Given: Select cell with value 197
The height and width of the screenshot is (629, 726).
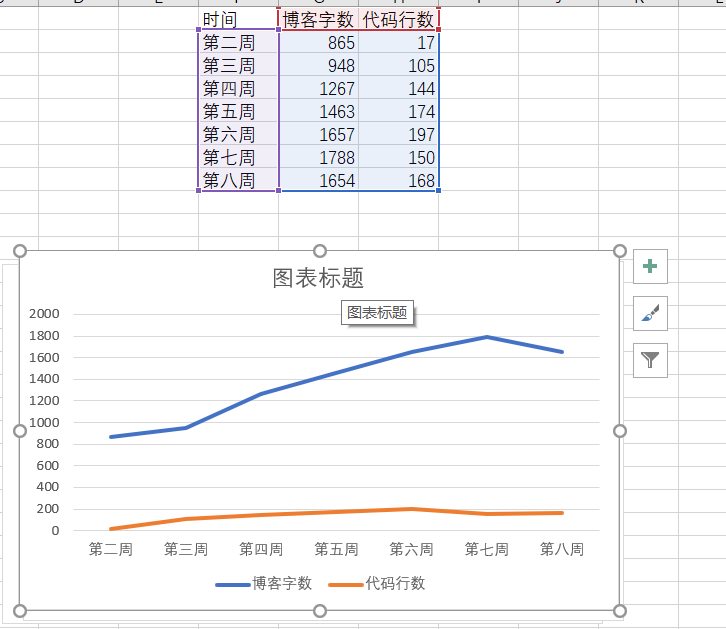Looking at the screenshot, I should (x=399, y=134).
